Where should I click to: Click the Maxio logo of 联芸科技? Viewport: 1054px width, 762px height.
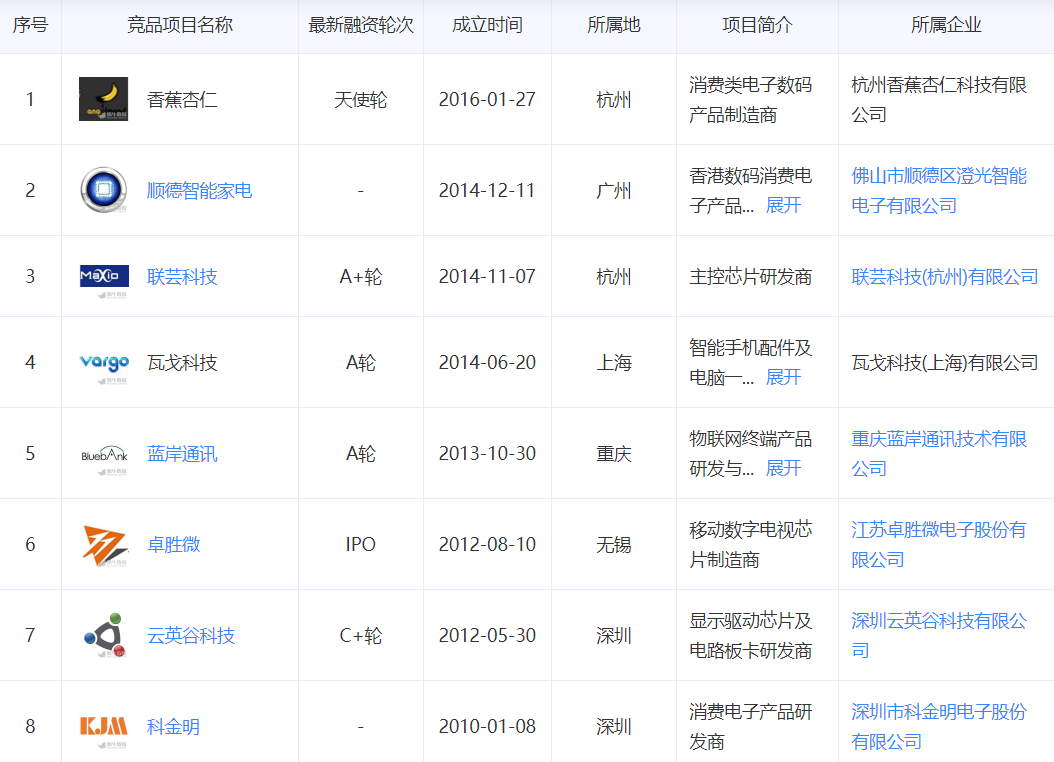coord(104,276)
